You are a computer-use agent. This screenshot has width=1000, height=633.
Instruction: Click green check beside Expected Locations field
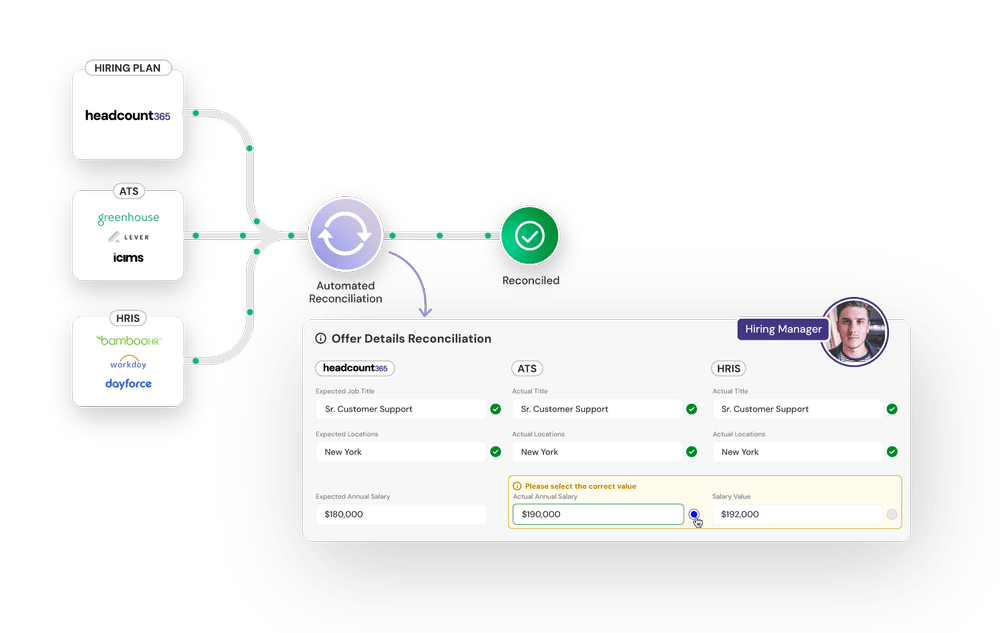496,452
